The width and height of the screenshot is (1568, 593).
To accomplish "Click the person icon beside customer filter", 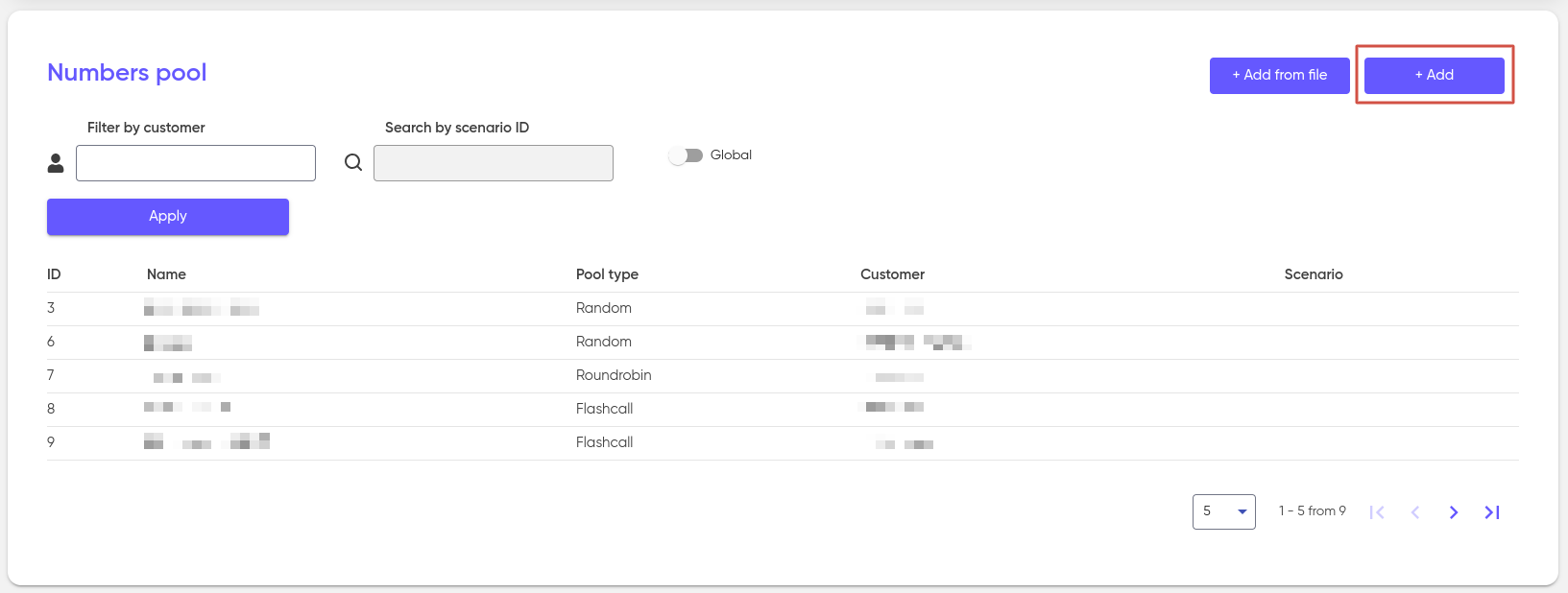I will coord(56,163).
